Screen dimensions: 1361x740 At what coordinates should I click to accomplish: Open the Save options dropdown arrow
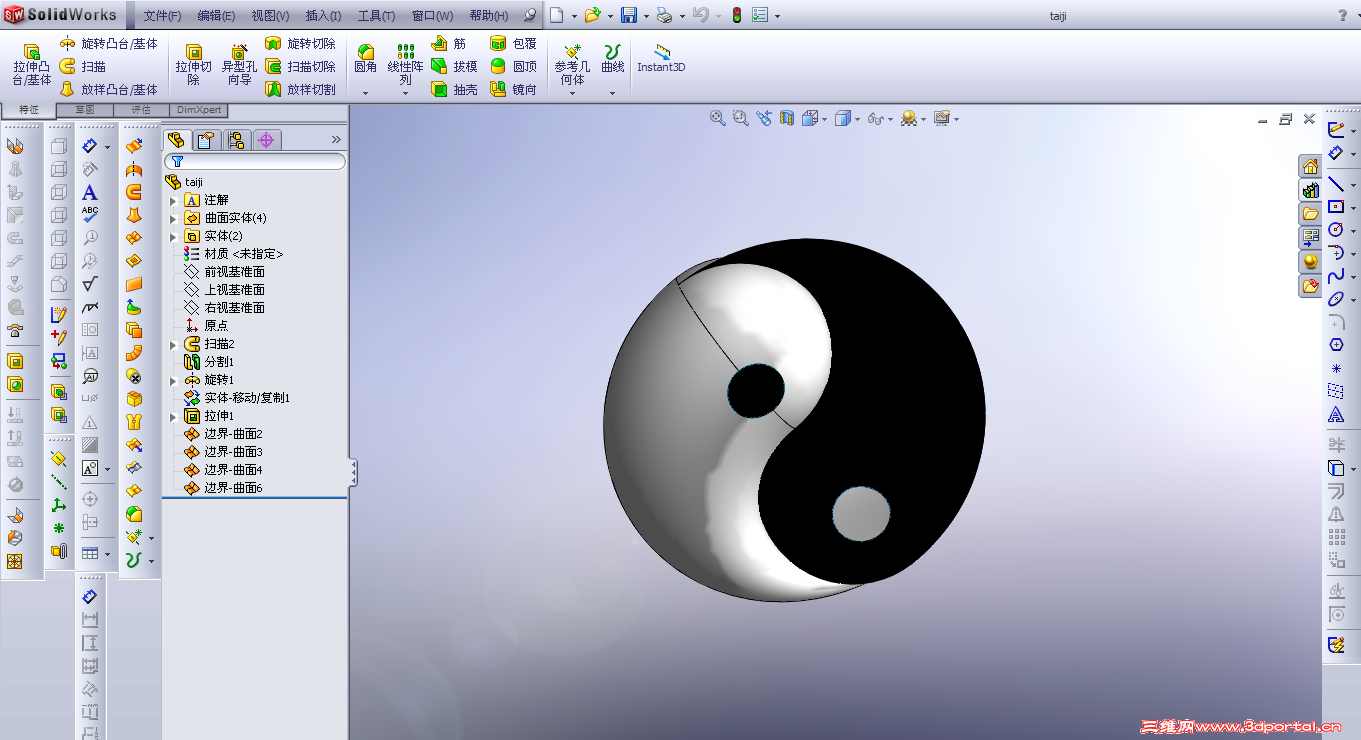coord(645,16)
